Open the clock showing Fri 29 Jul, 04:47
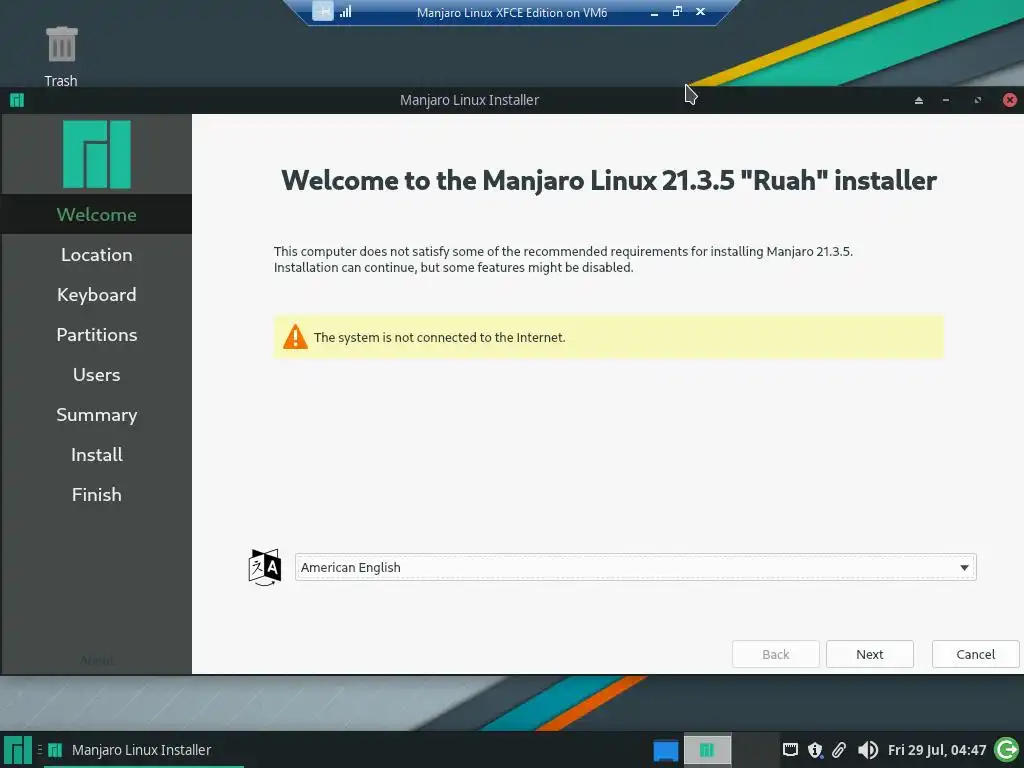The image size is (1024, 768). tap(936, 750)
